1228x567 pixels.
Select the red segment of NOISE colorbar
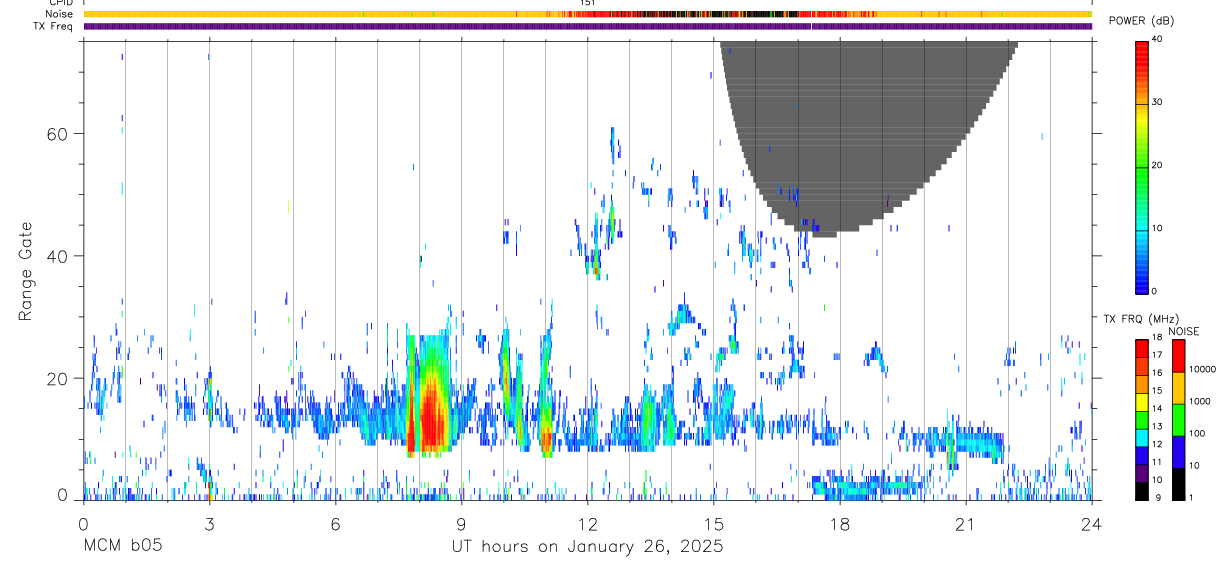[x=1179, y=355]
